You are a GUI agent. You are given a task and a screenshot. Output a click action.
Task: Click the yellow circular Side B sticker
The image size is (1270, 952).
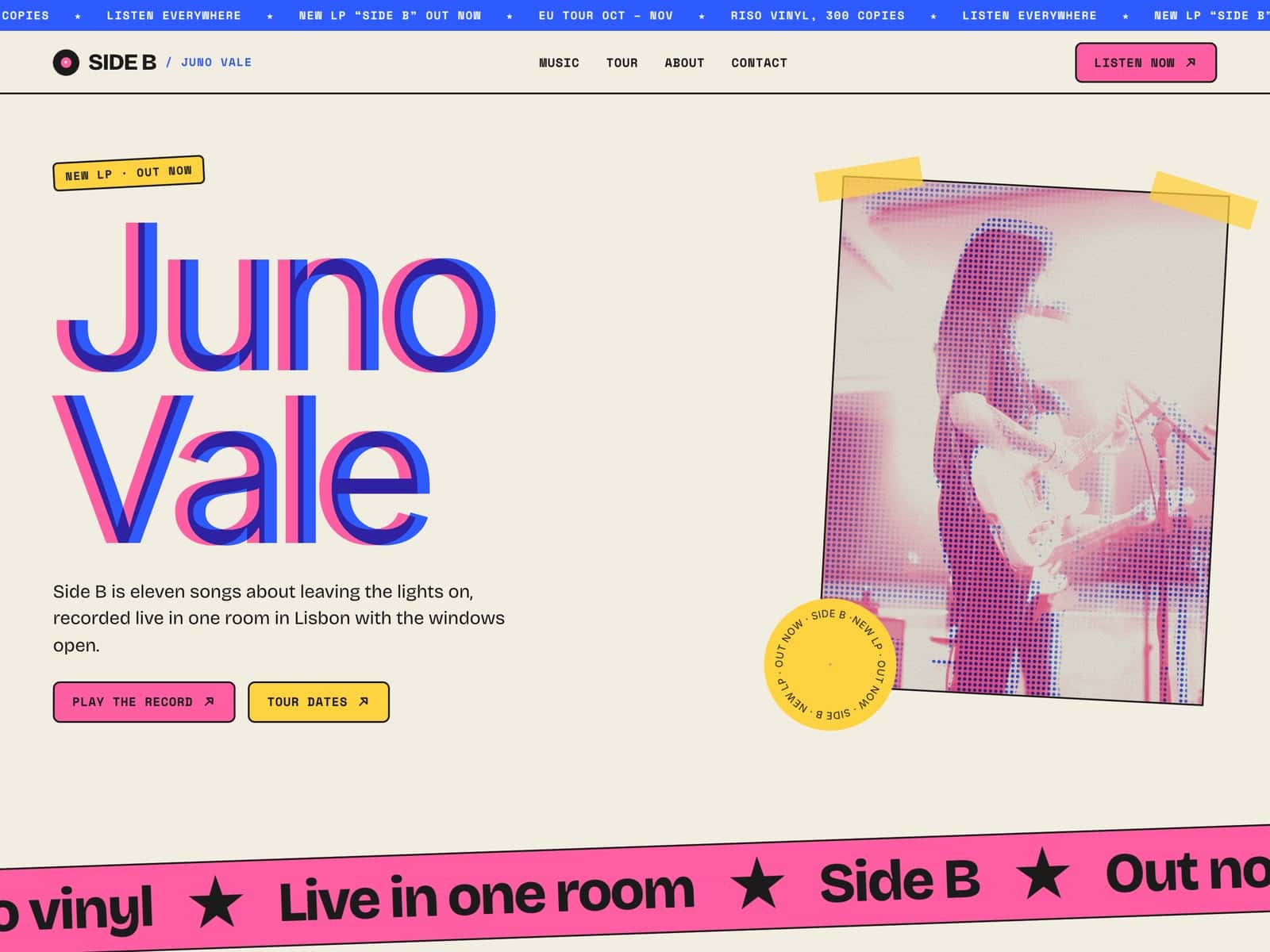click(x=830, y=665)
